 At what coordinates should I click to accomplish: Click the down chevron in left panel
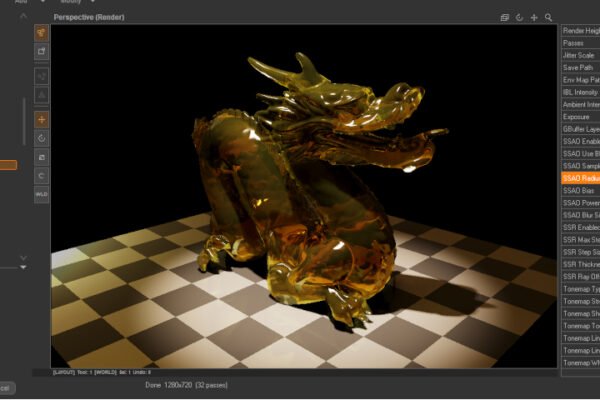[23, 258]
